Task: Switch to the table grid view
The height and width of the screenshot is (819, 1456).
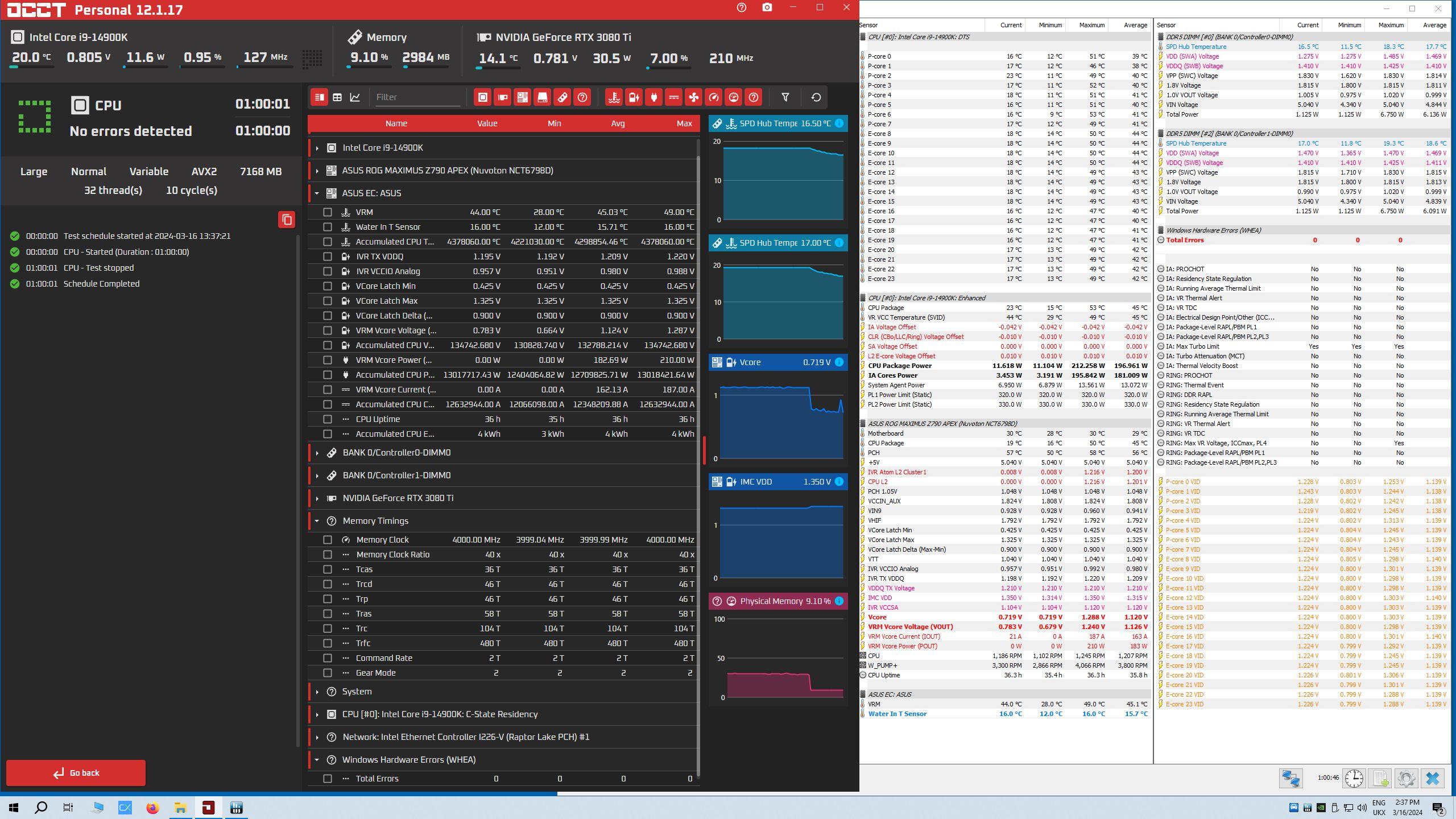Action: [x=337, y=97]
